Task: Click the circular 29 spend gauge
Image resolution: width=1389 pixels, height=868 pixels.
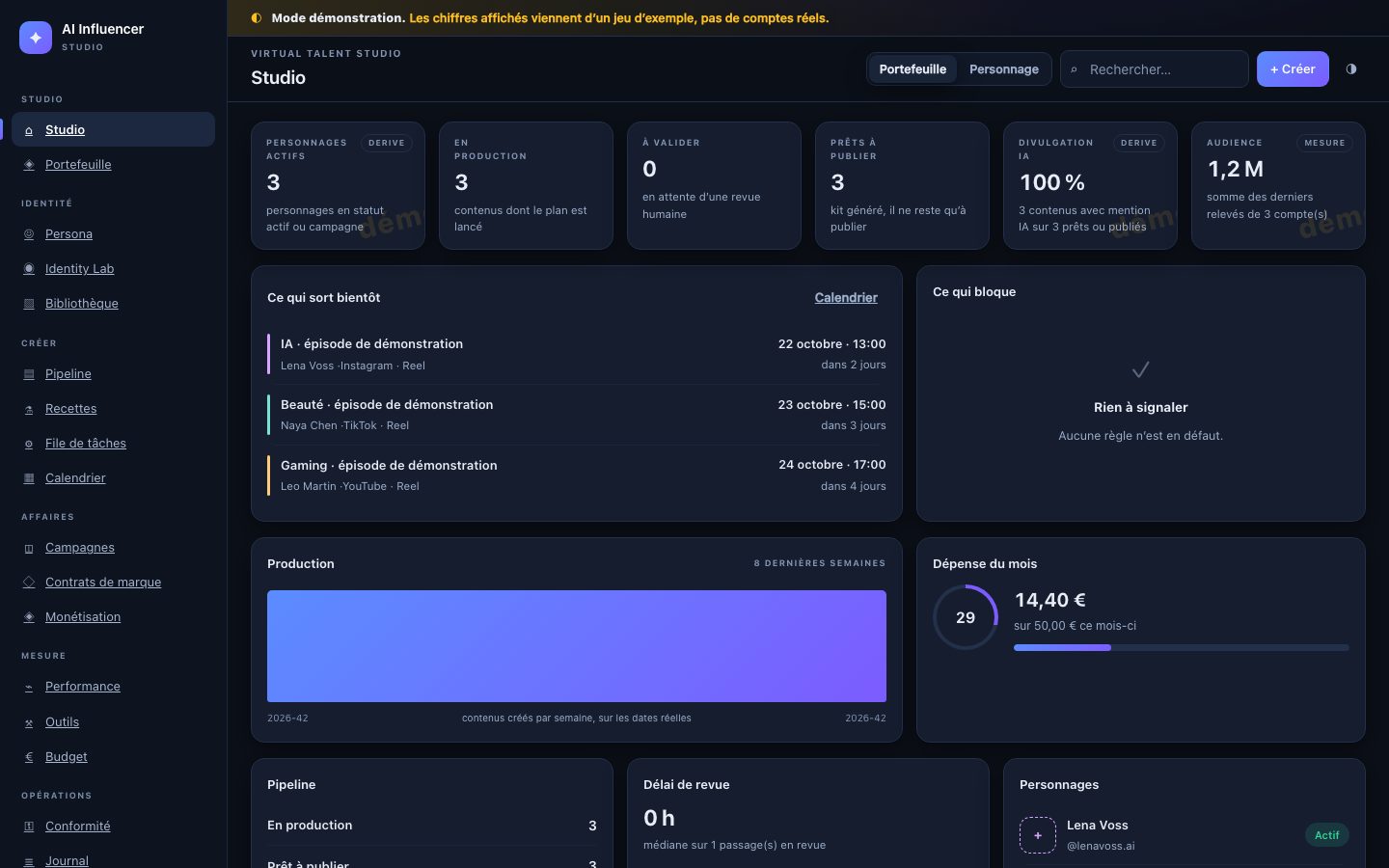Action: click(x=966, y=617)
